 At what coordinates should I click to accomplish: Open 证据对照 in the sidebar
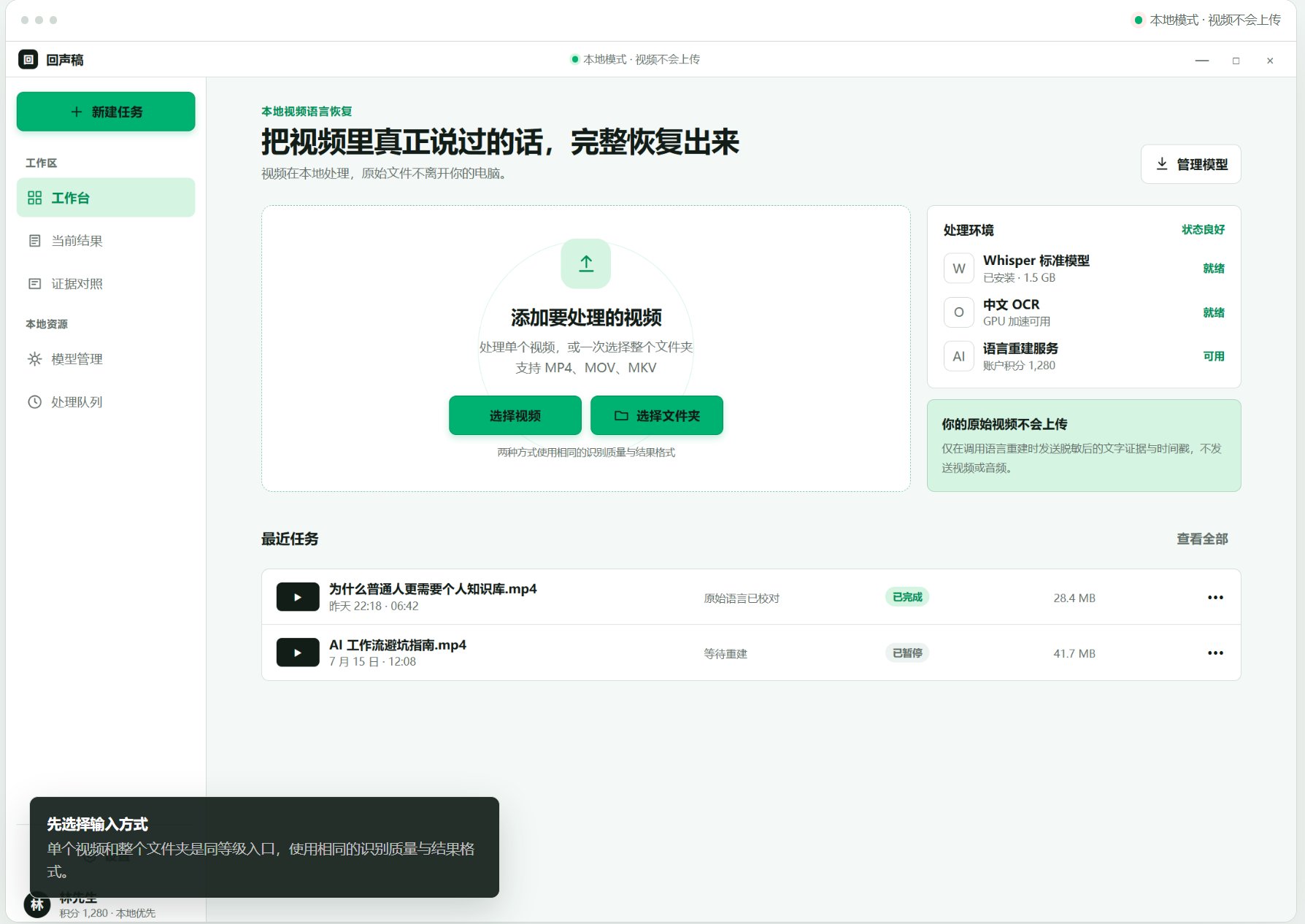click(x=106, y=284)
